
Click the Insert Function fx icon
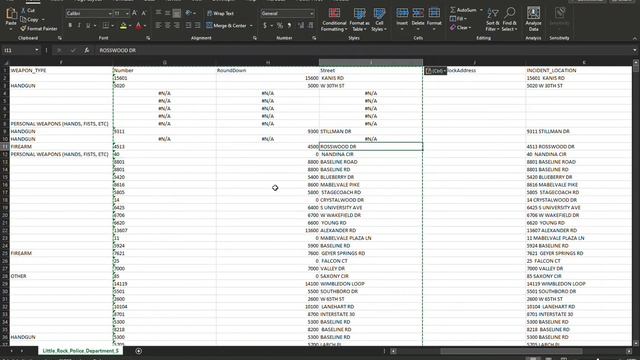[87, 50]
